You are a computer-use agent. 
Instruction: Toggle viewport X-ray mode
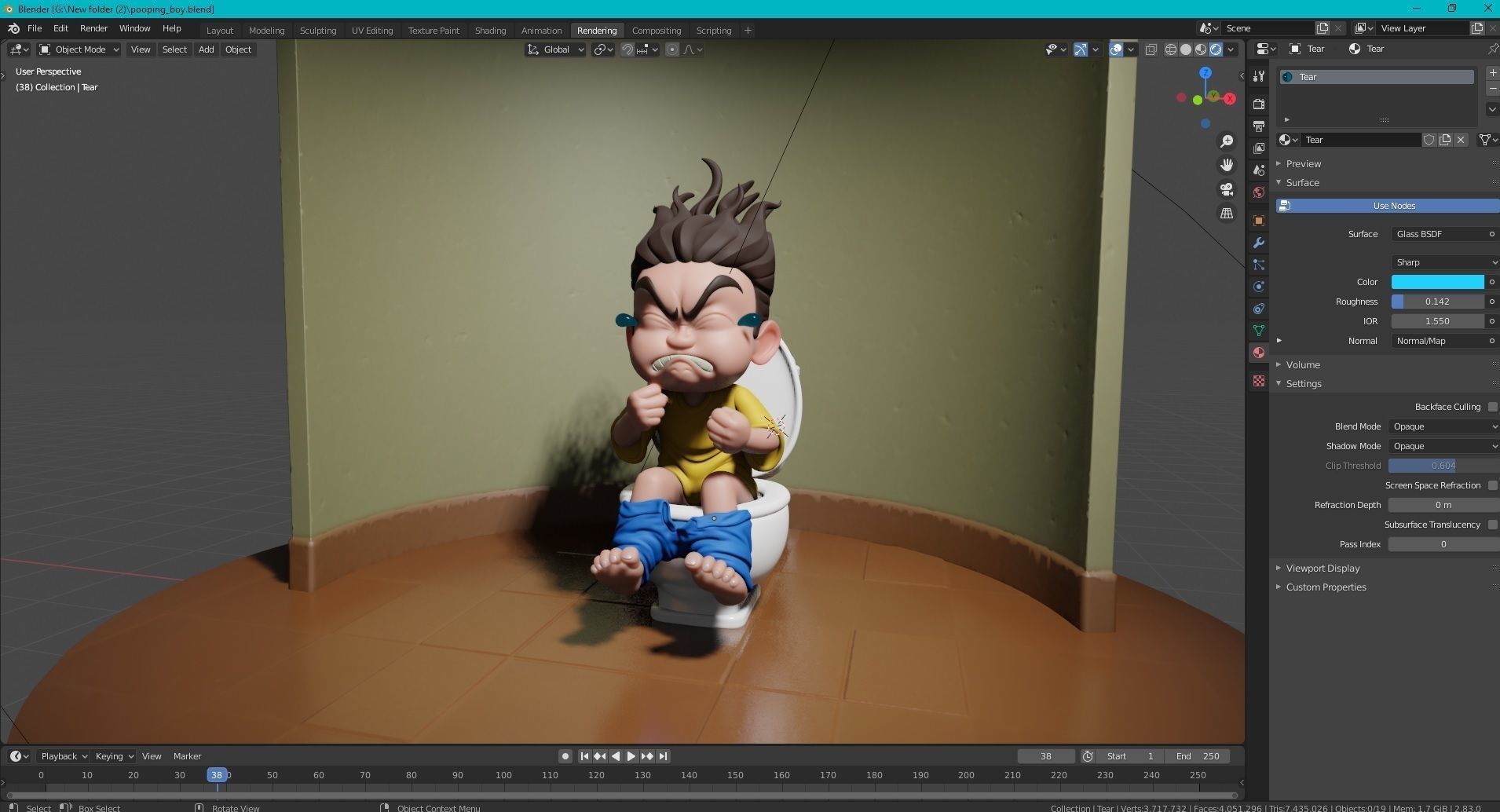(x=1151, y=49)
